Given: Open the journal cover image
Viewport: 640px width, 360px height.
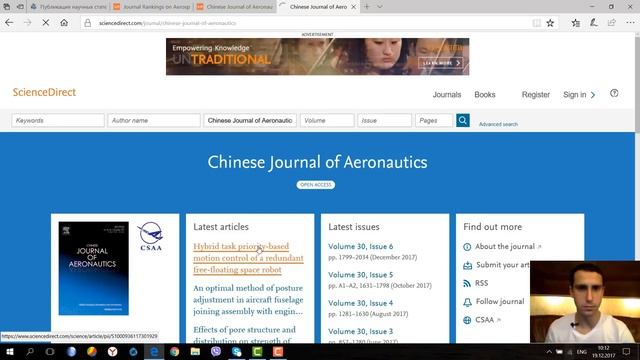Looking at the screenshot, I should click(x=93, y=268).
